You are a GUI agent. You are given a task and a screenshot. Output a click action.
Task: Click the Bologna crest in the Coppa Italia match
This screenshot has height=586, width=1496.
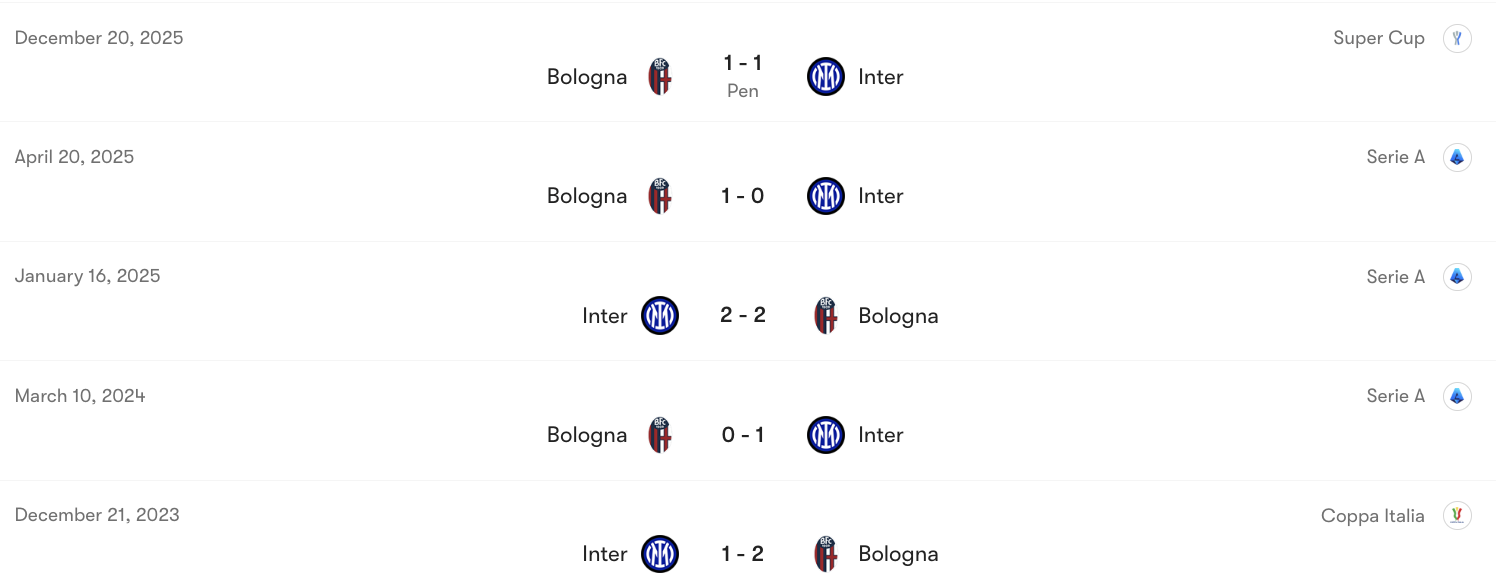[x=826, y=554]
